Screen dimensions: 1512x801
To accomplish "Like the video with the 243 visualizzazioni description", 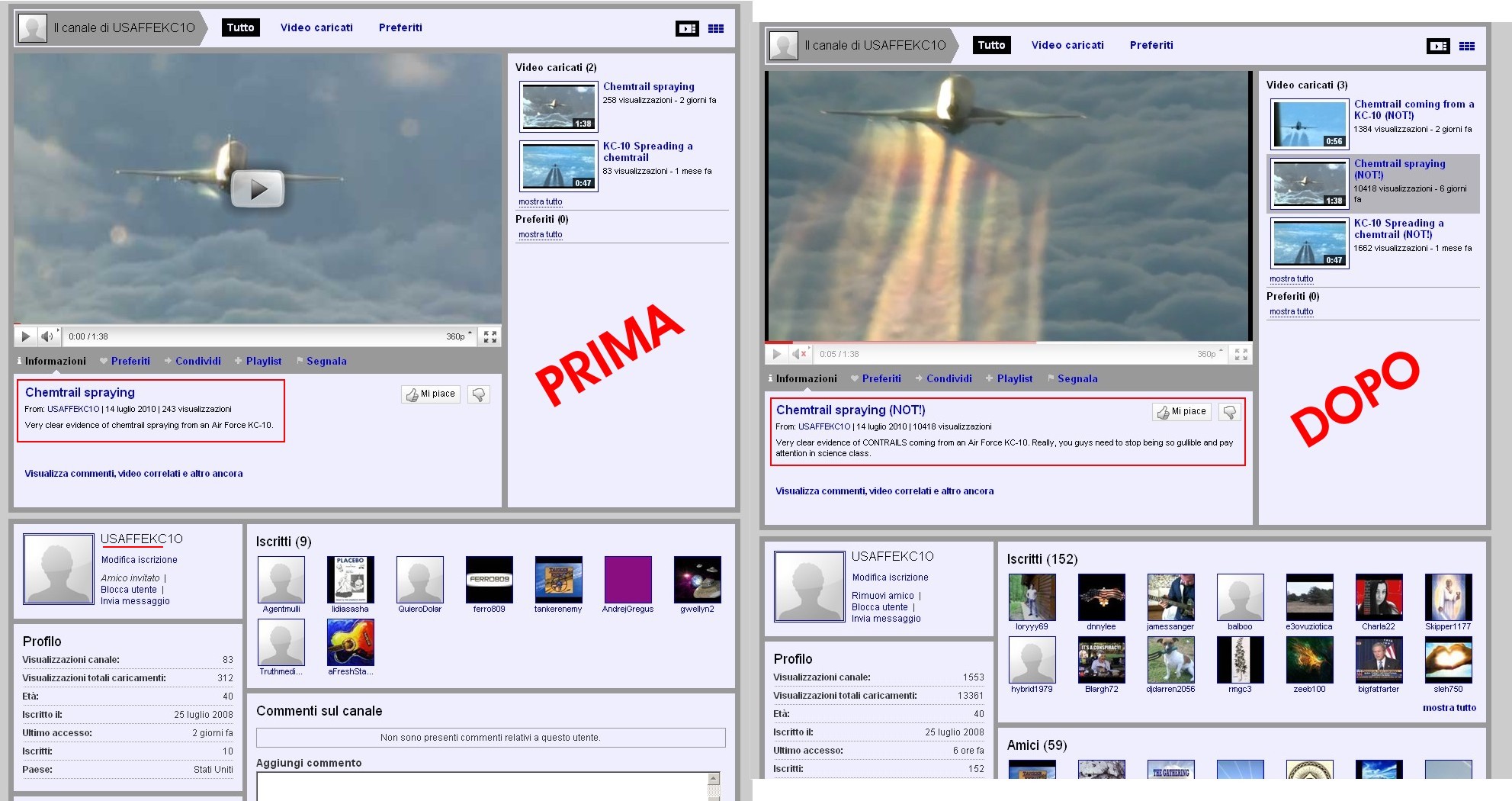I will 431,394.
